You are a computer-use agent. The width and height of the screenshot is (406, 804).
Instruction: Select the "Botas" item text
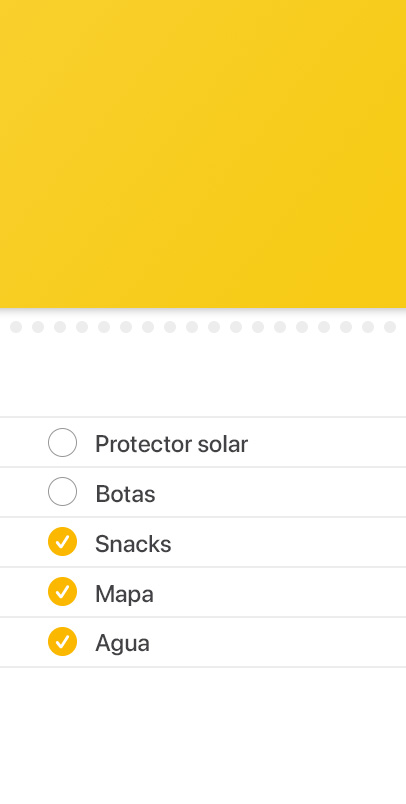125,494
